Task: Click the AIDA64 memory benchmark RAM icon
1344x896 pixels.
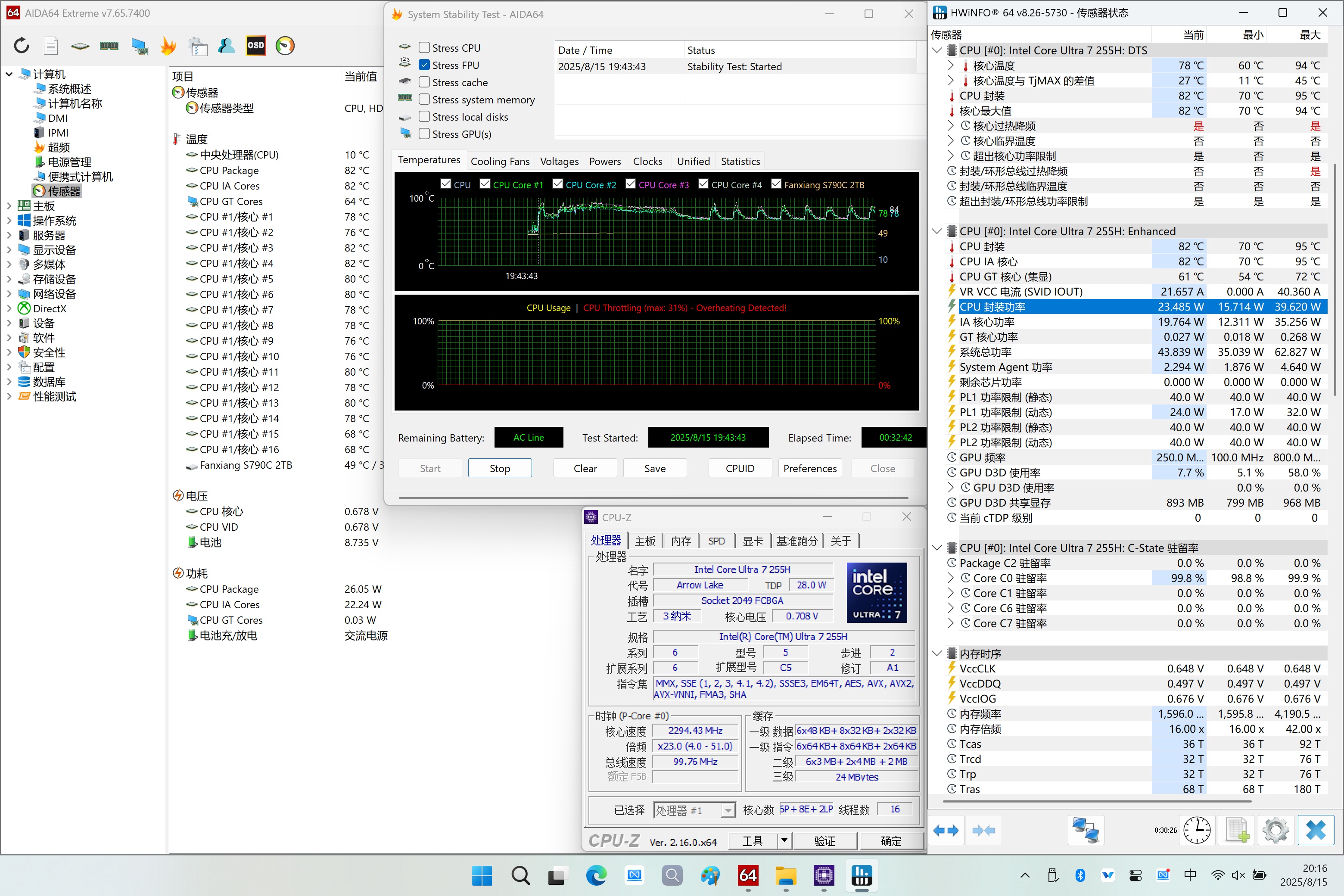Action: click(x=109, y=45)
